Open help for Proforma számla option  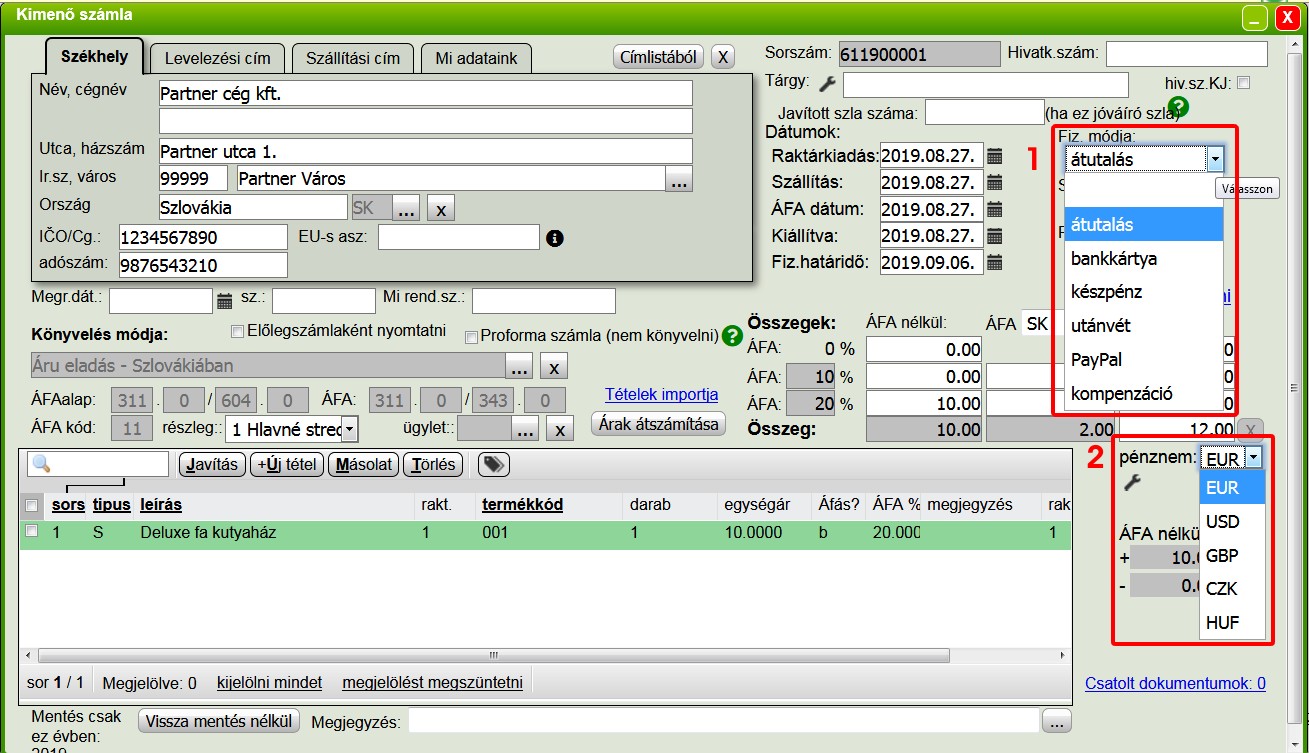click(733, 335)
